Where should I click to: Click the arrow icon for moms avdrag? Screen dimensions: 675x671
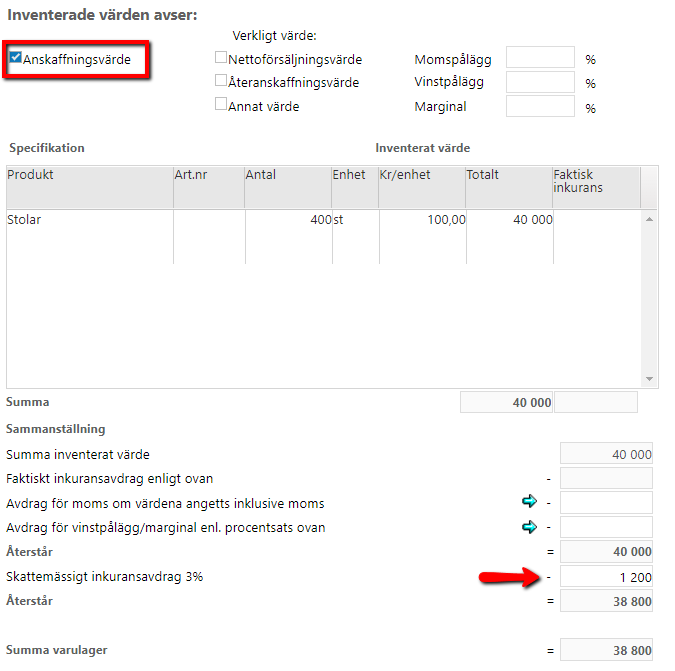529,501
